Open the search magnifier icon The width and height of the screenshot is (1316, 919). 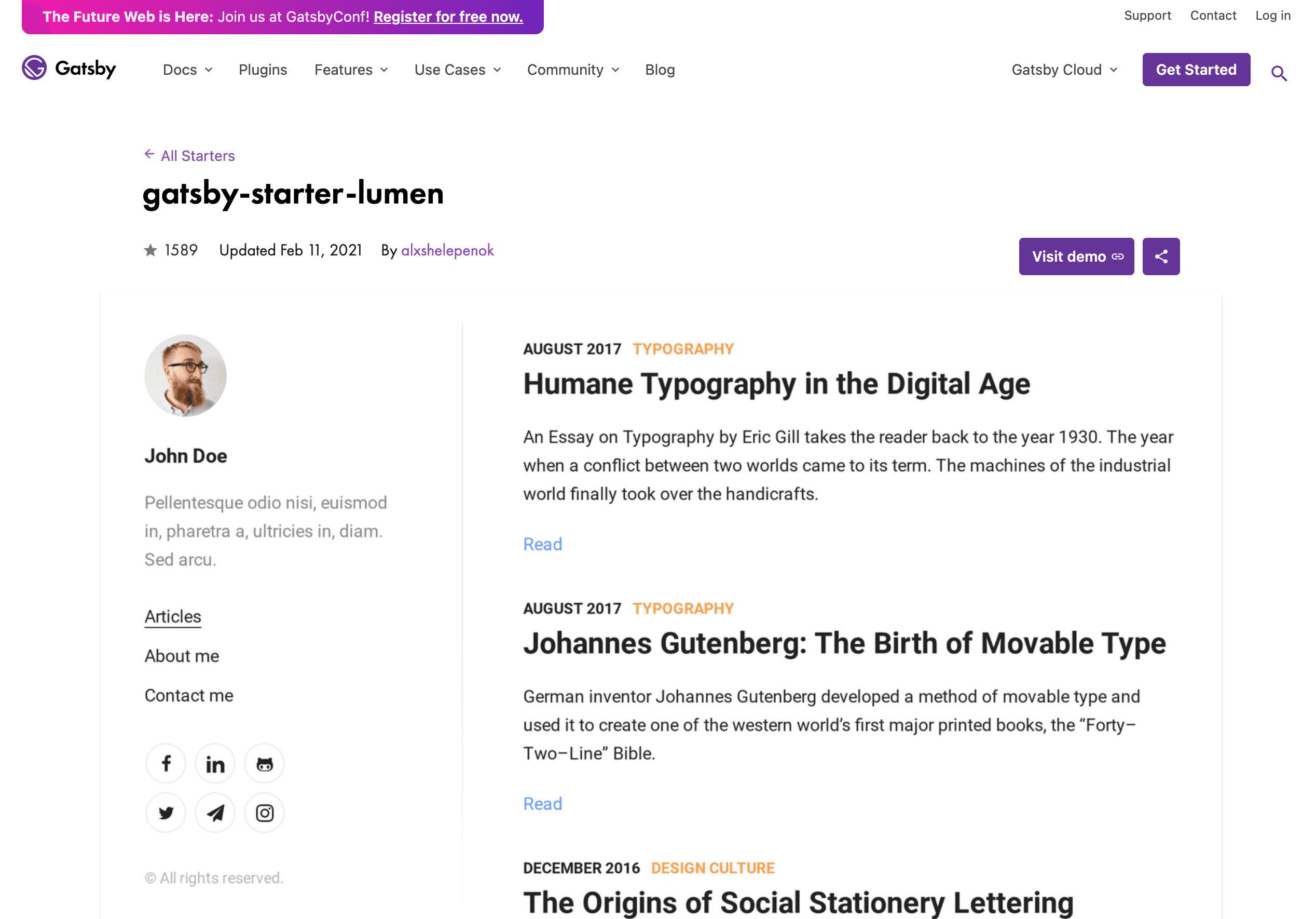[1279, 73]
